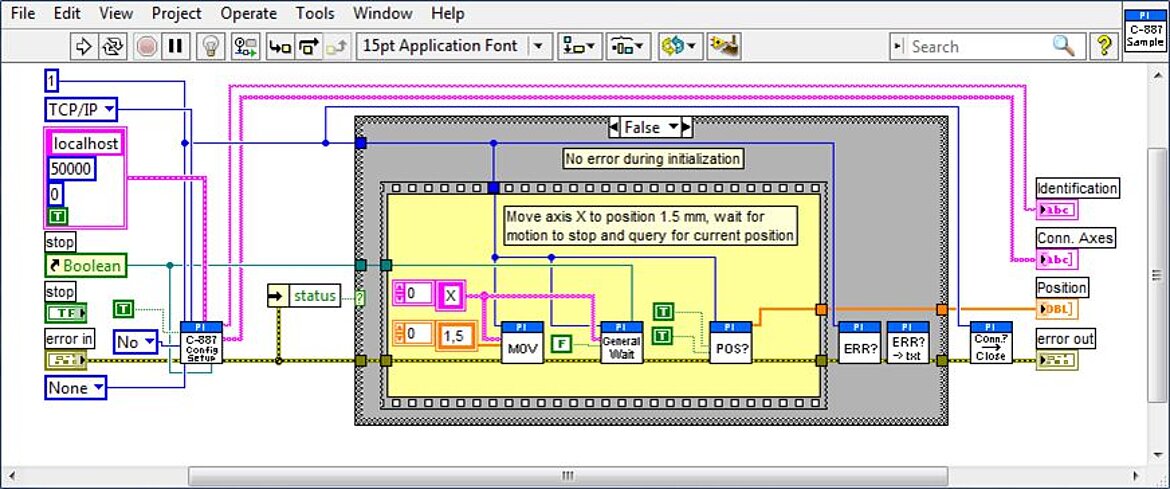Click the vertical scrollbar up arrow
This screenshot has width=1170, height=489.
pos(1157,75)
